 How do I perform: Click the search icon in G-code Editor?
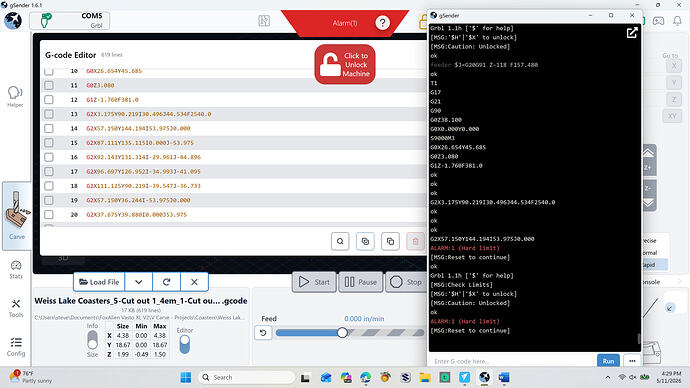(x=340, y=241)
